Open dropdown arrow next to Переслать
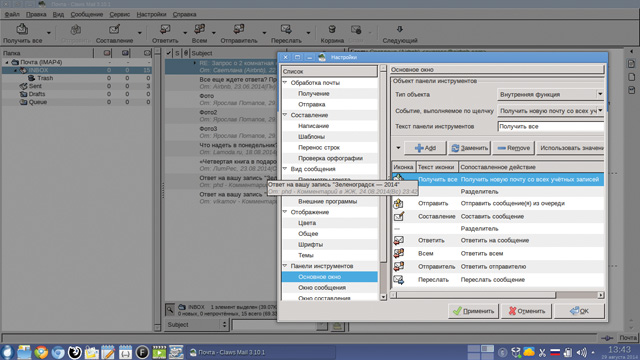 click(x=308, y=33)
